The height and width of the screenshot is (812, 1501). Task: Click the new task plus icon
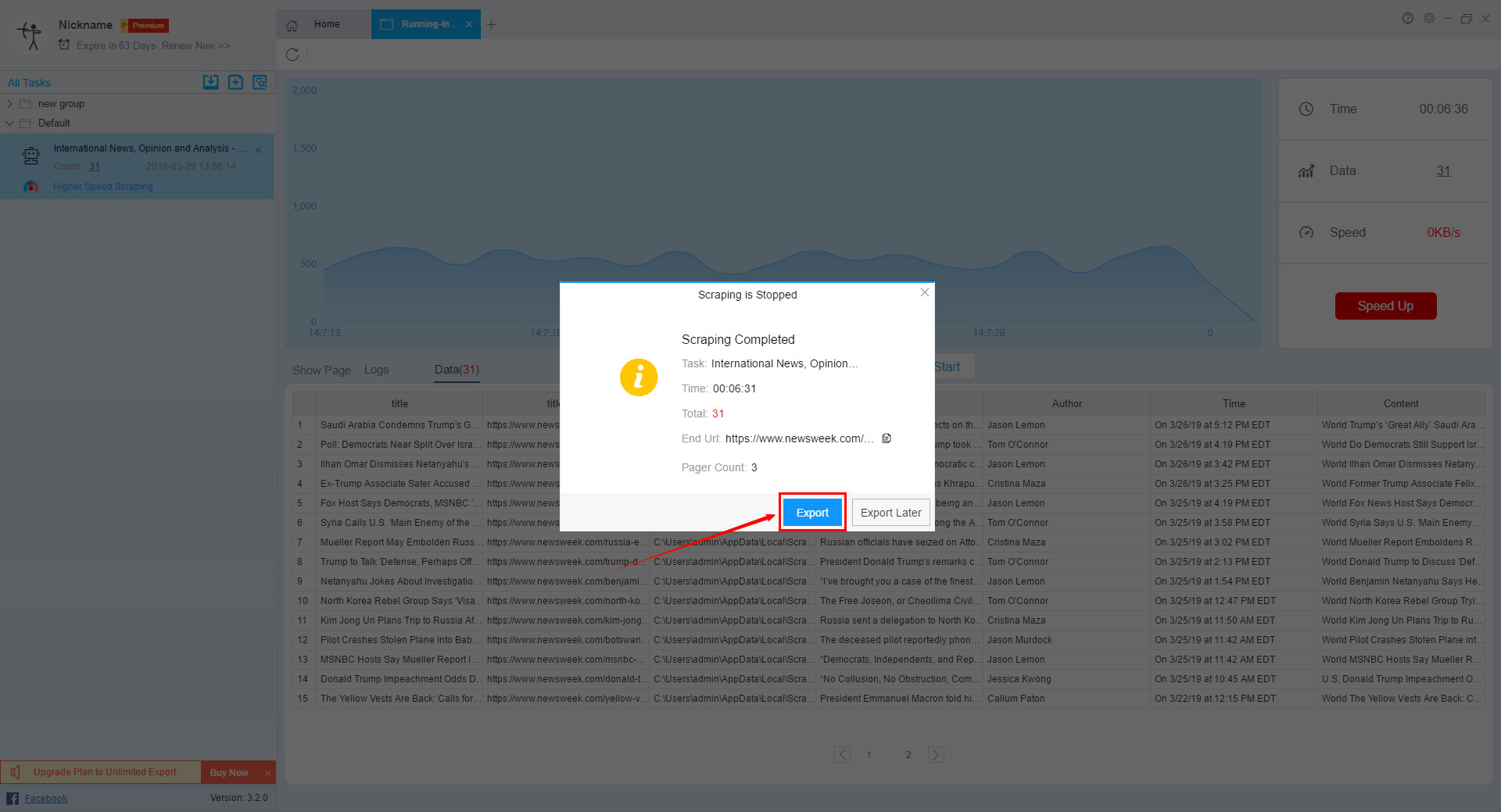[x=235, y=82]
